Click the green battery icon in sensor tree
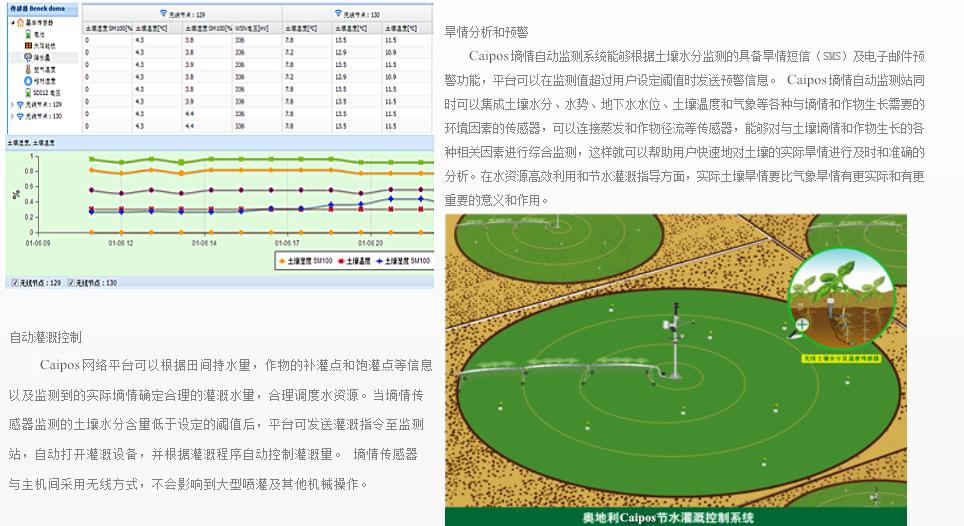 (28, 34)
